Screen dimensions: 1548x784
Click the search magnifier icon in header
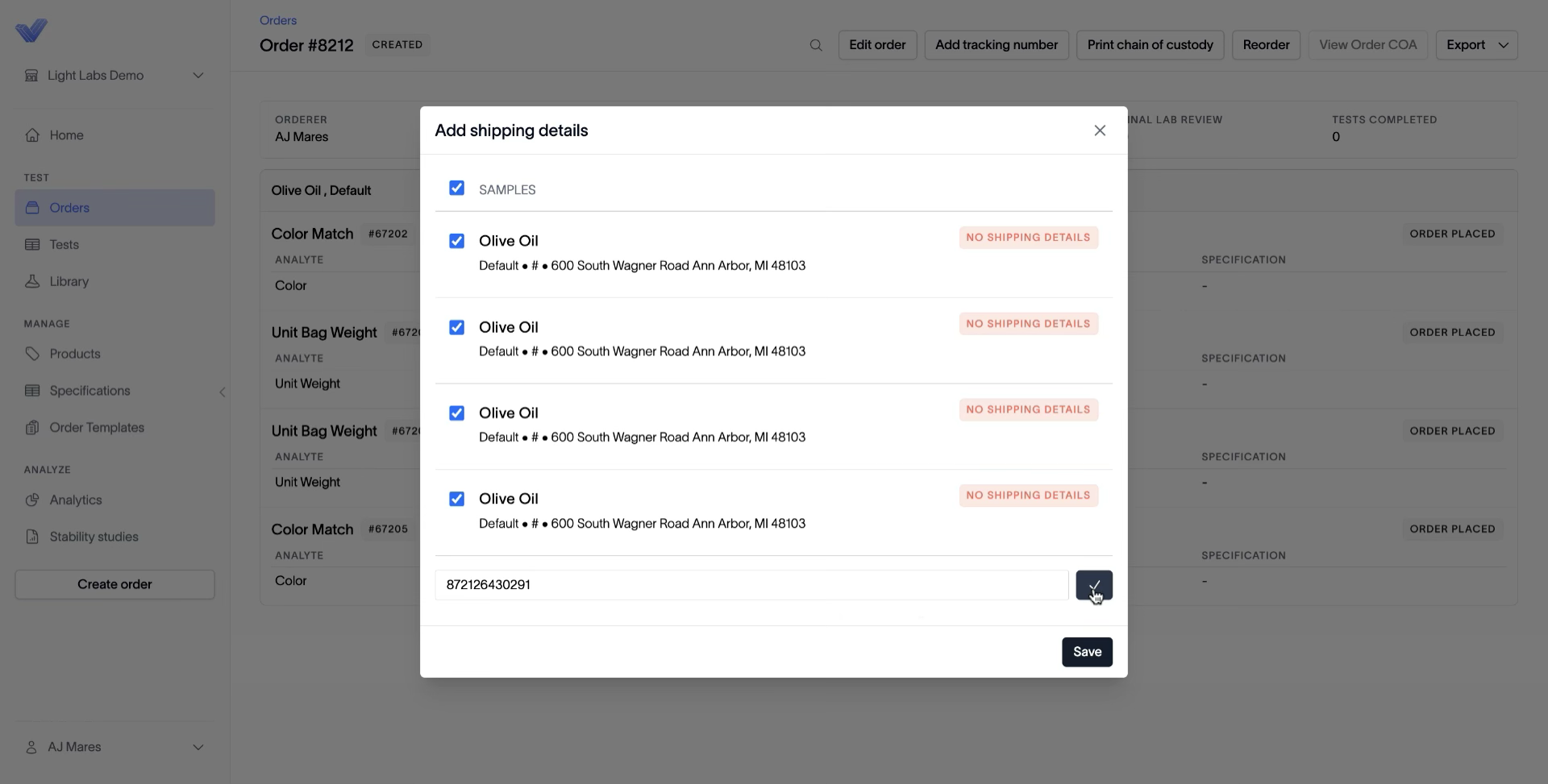click(816, 45)
